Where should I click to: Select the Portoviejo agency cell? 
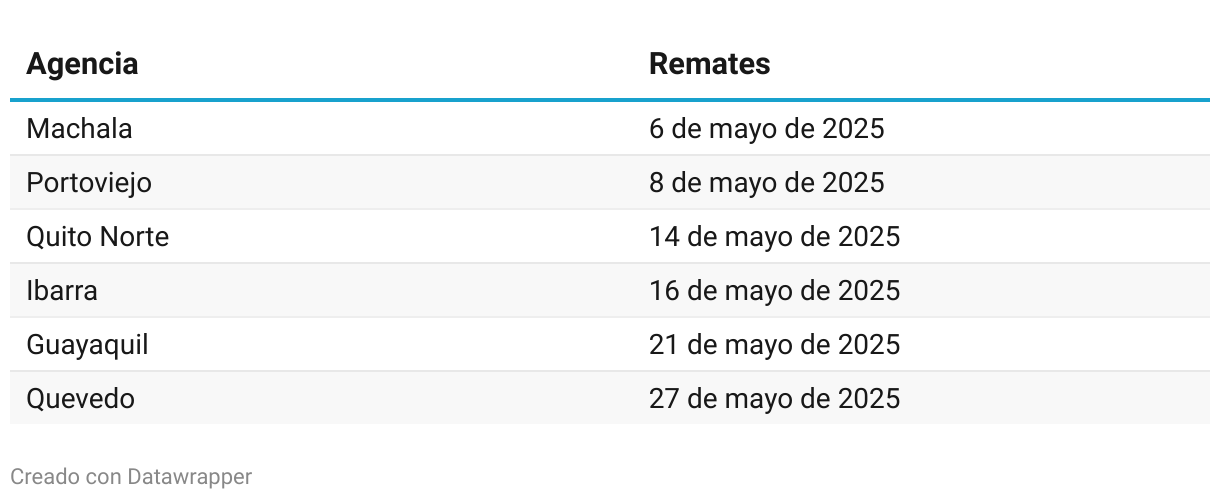pyautogui.click(x=89, y=183)
